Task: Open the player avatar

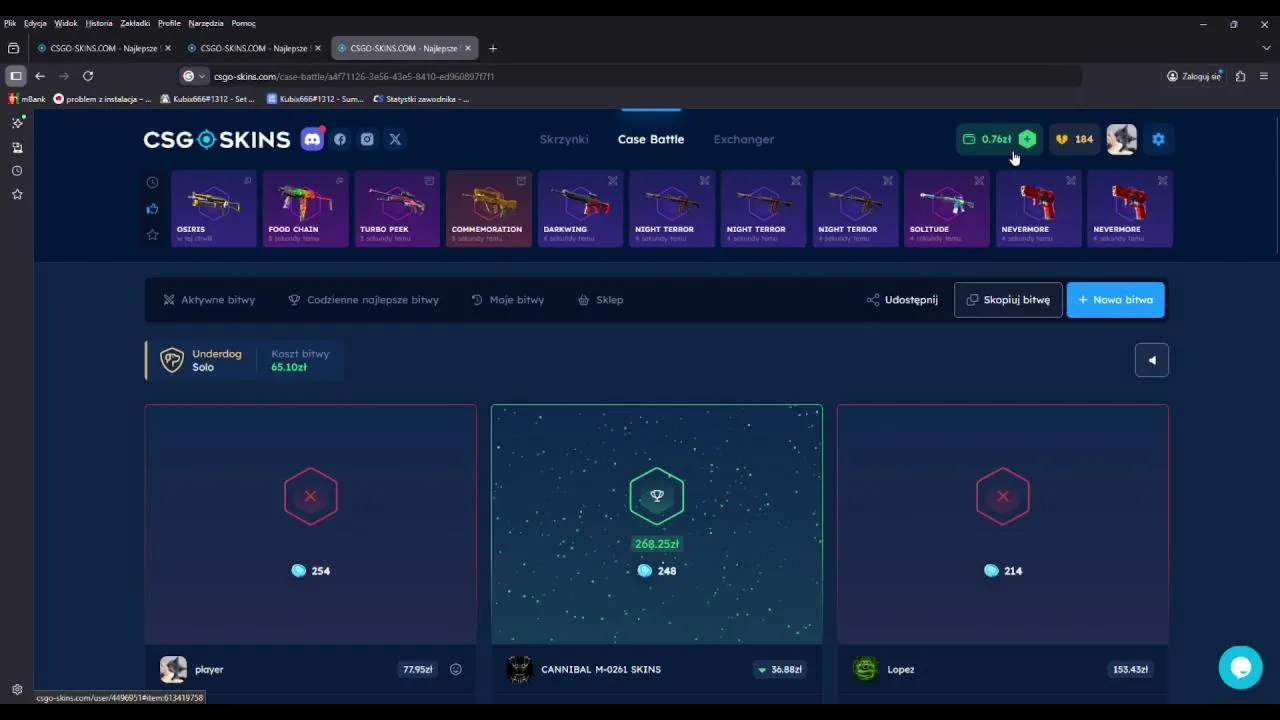Action: pyautogui.click(x=173, y=669)
